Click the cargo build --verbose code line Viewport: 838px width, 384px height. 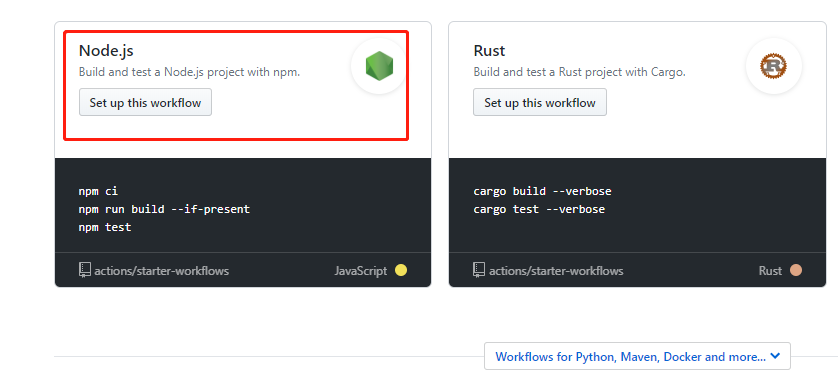tap(542, 191)
